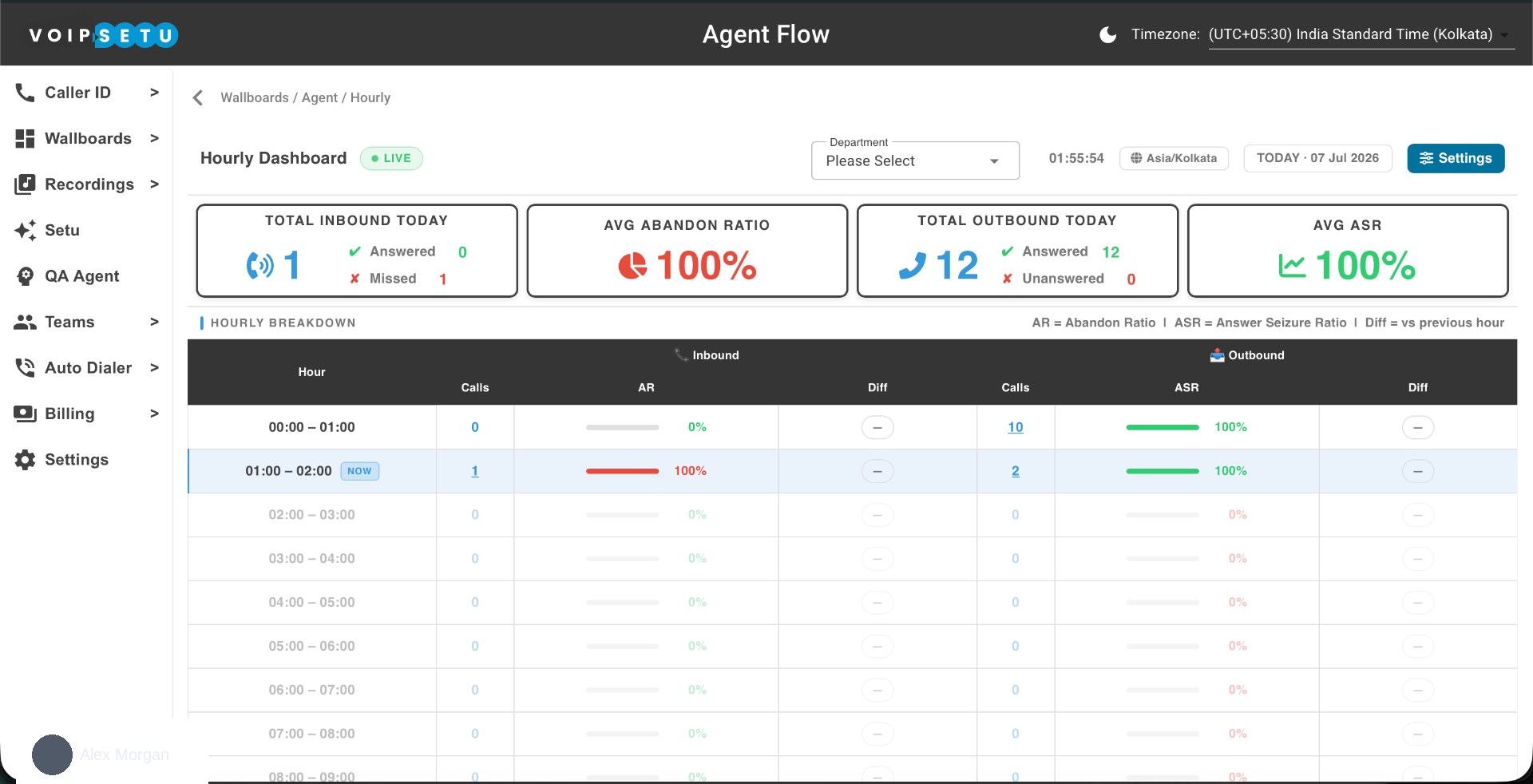Click the Inbound column group header
The image size is (1533, 784).
click(x=707, y=355)
